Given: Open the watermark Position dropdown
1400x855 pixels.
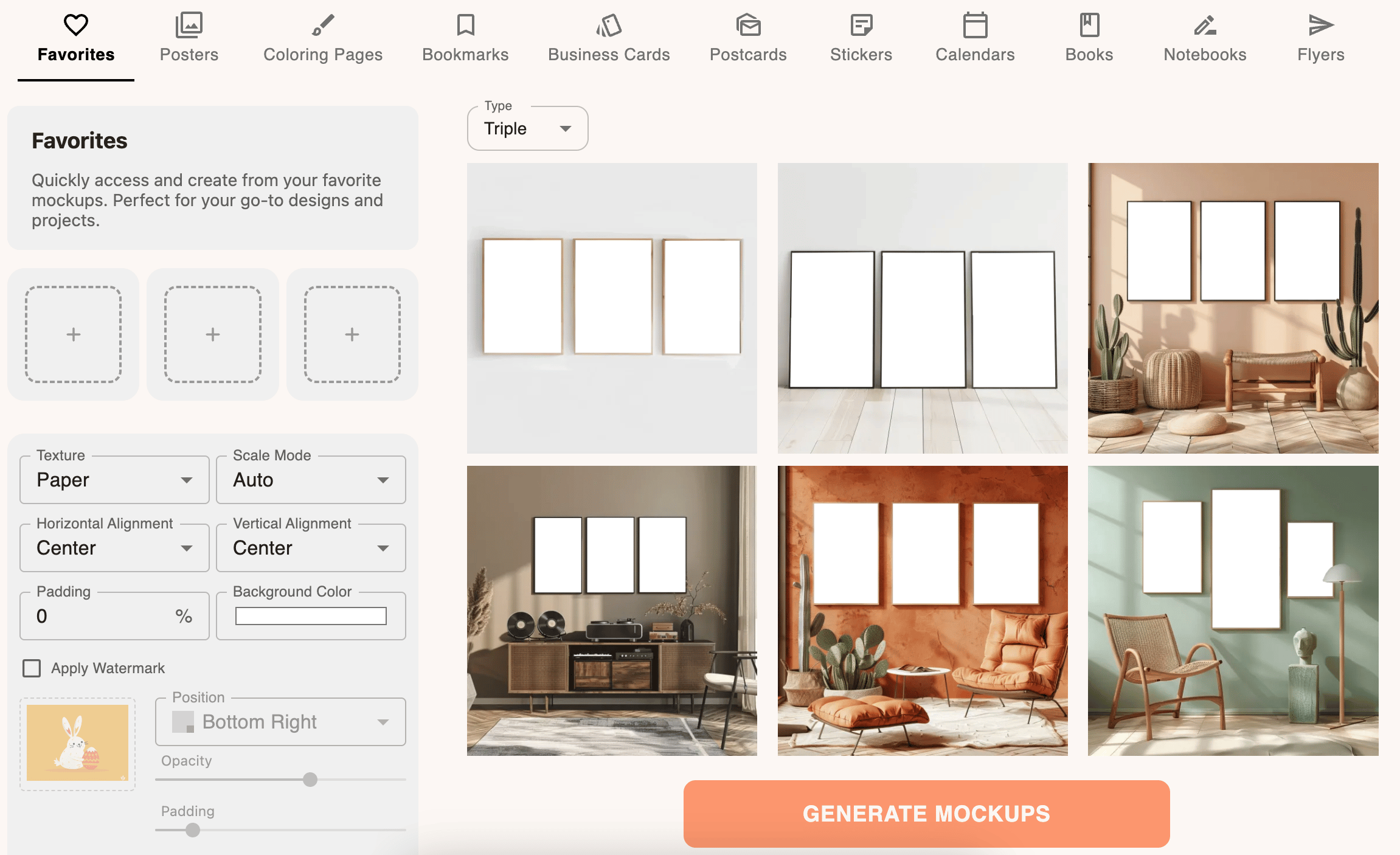Looking at the screenshot, I should point(280,722).
